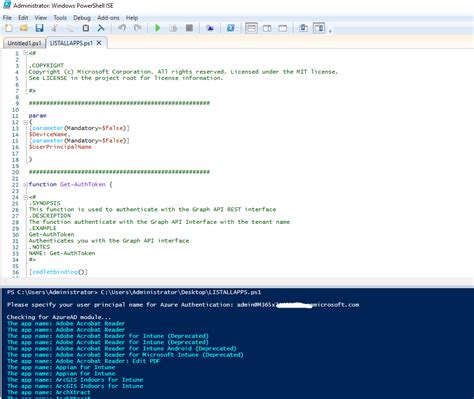Redo the last undone edit
This screenshot has width=474, height=399.
point(137,28)
